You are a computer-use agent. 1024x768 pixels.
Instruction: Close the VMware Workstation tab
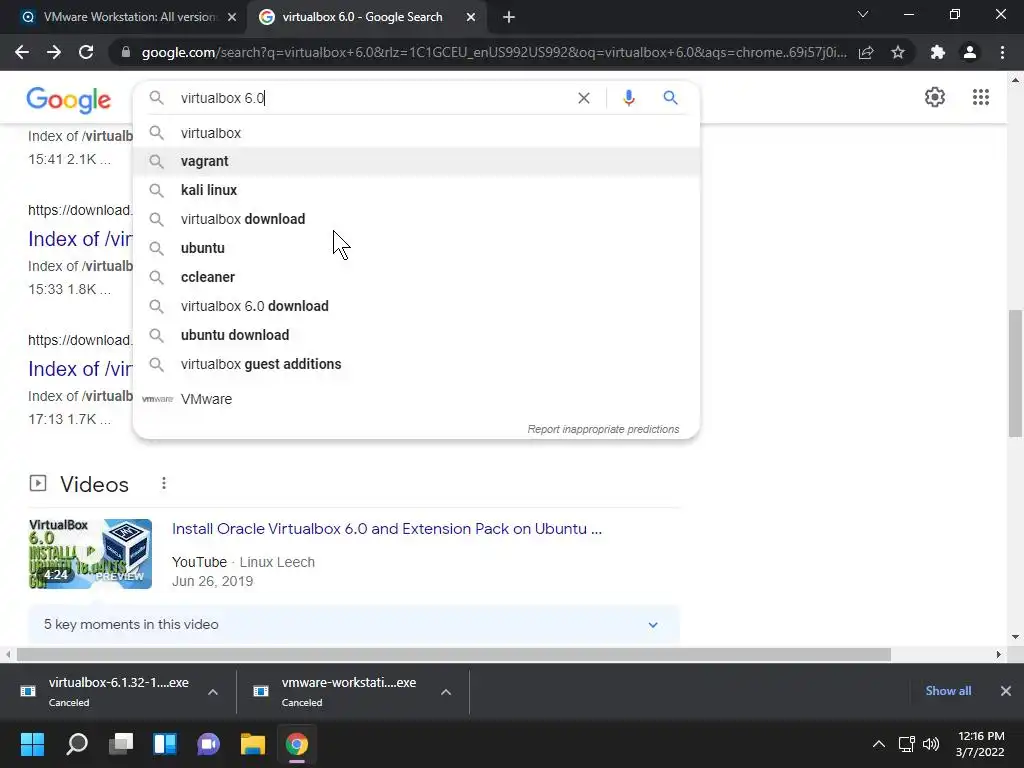232,17
